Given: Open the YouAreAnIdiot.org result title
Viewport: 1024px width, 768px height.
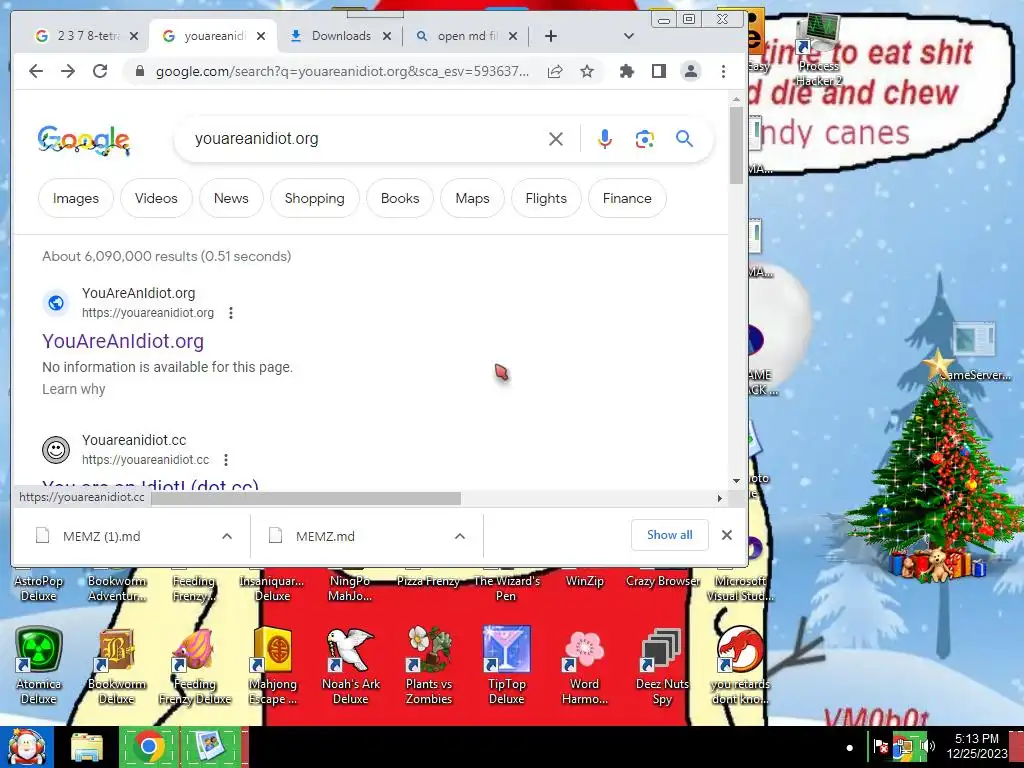Looking at the screenshot, I should pyautogui.click(x=123, y=341).
